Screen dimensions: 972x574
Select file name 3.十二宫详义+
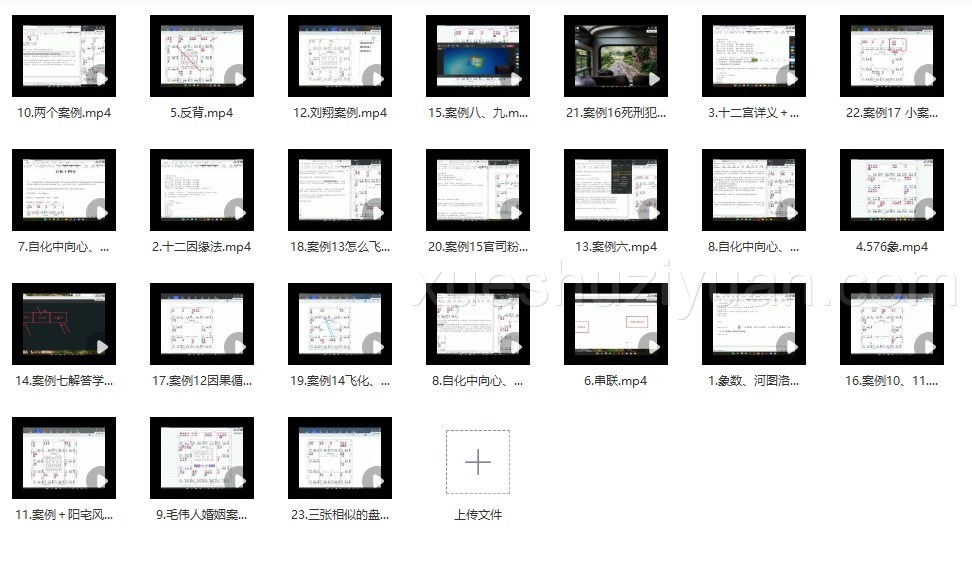(x=754, y=113)
